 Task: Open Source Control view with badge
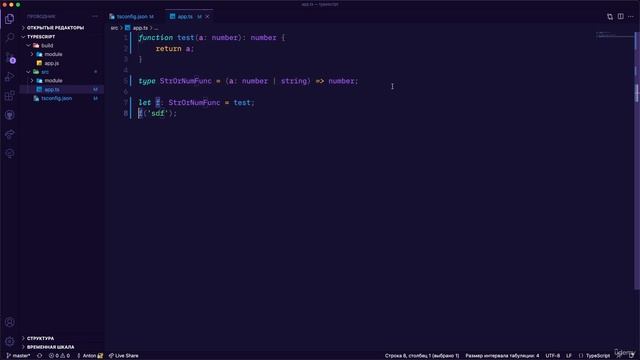(x=9, y=57)
